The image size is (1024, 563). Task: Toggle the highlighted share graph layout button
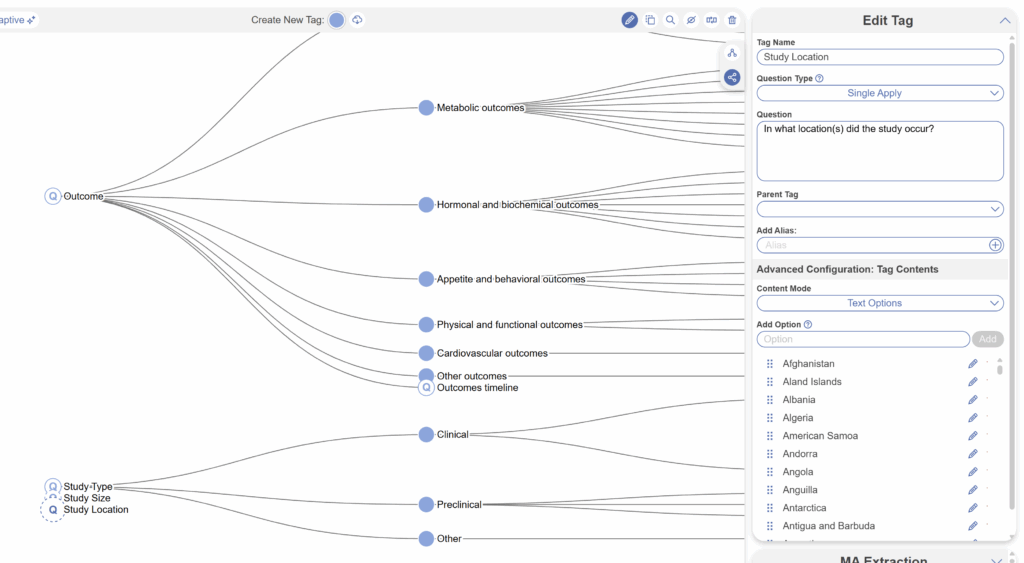[x=732, y=77]
